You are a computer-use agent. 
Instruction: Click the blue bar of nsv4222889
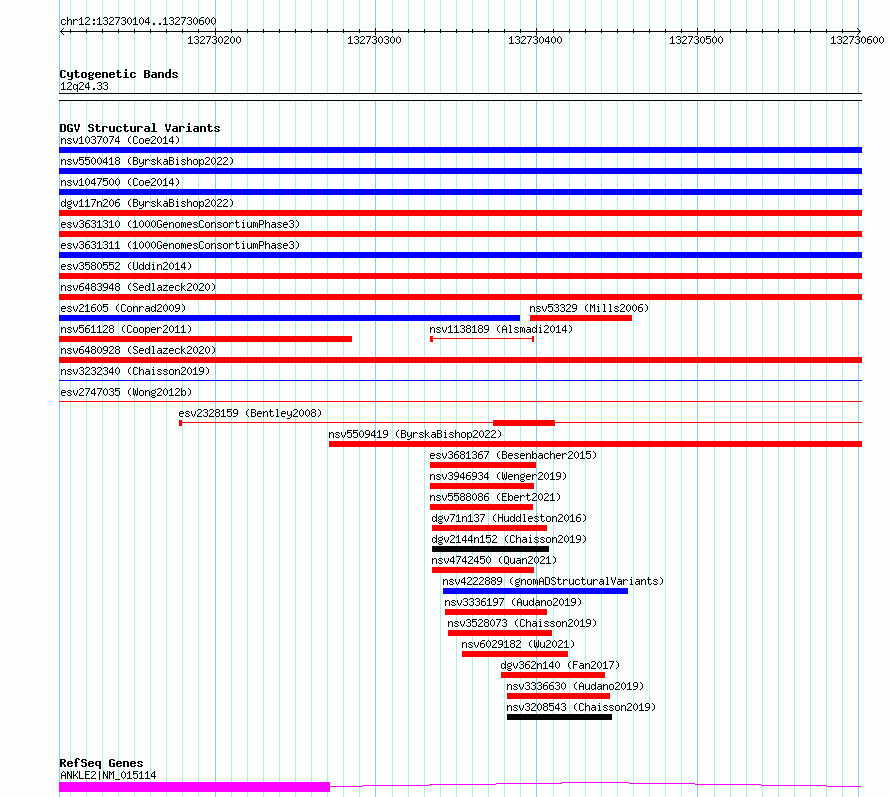click(535, 591)
